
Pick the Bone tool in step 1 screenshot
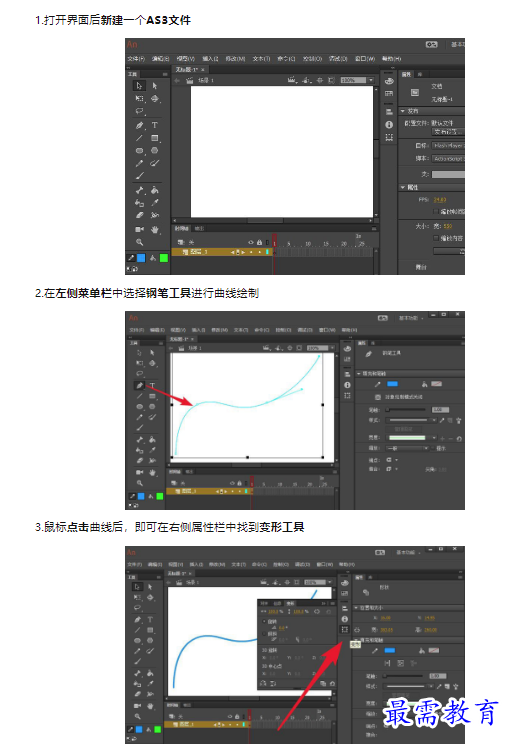pyautogui.click(x=139, y=190)
